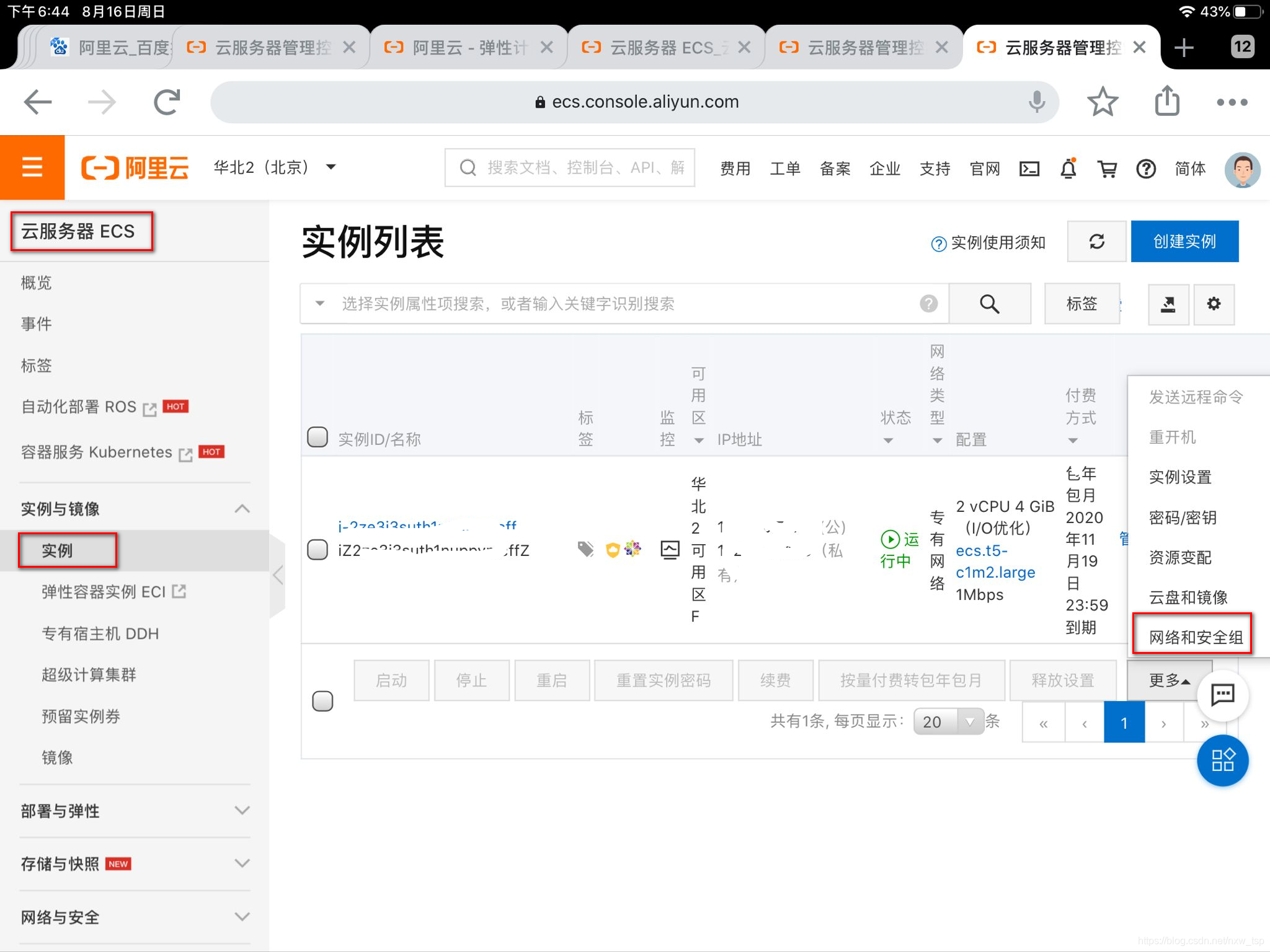Screen dimensions: 1270x952
Task: Switch to the 阿里云_百度 browser tab
Action: tap(112, 47)
